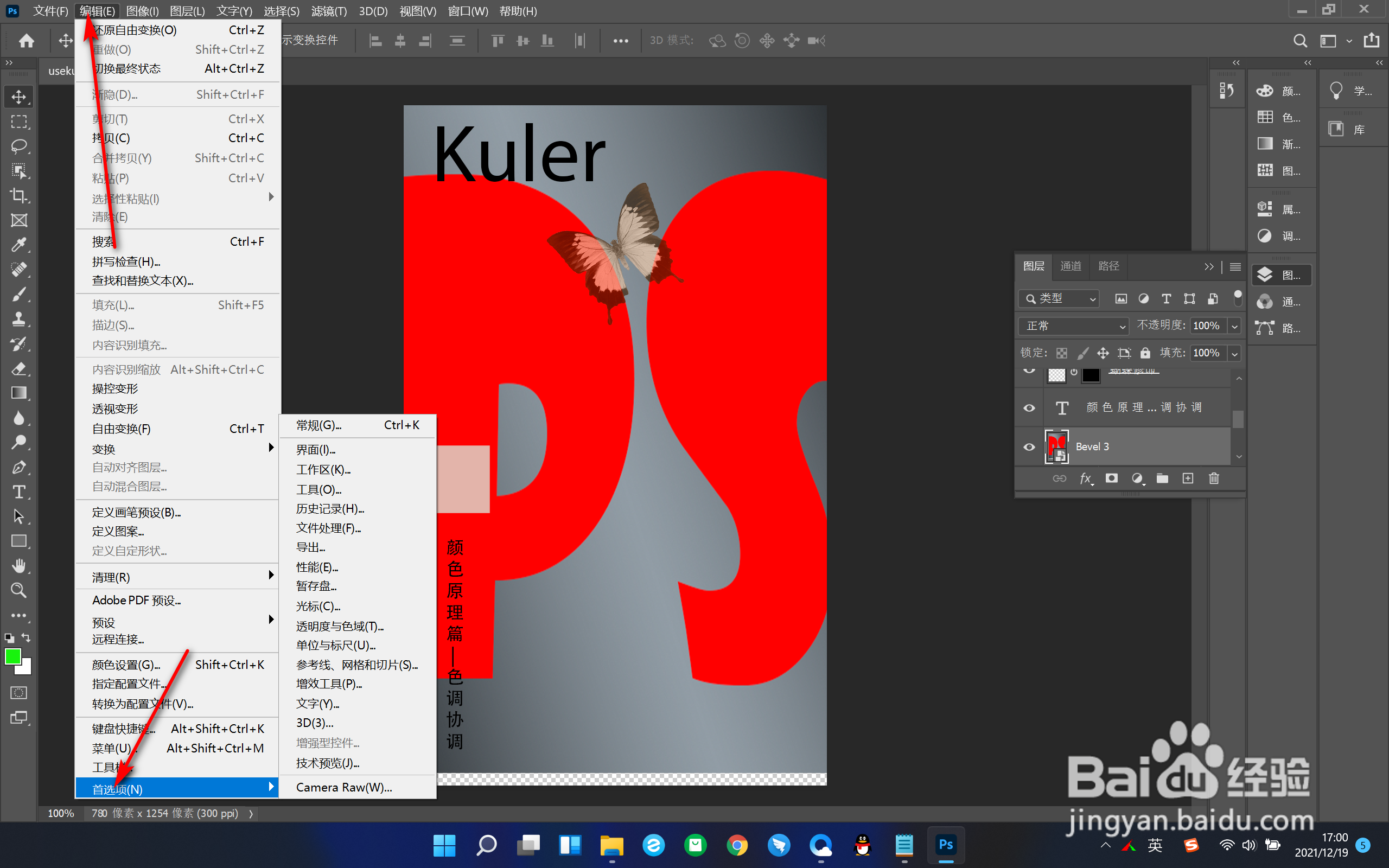Choose 性能(E) from preferences submenu

click(358, 567)
